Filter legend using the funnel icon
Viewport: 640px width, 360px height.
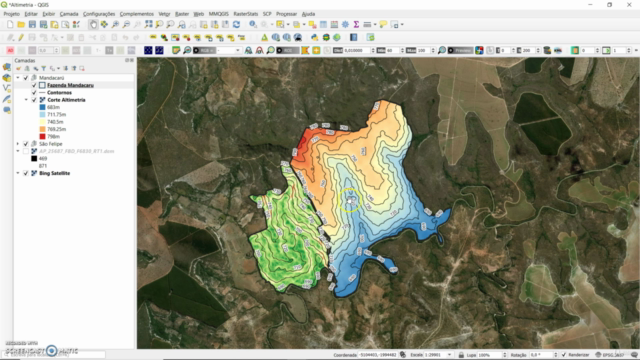click(44, 69)
